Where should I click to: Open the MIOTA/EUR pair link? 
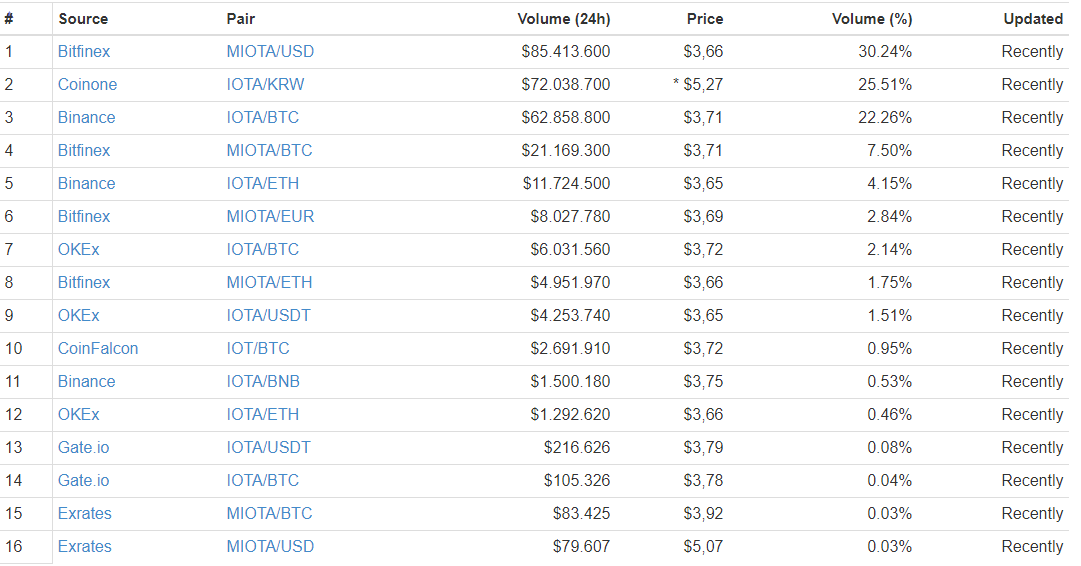pos(268,217)
